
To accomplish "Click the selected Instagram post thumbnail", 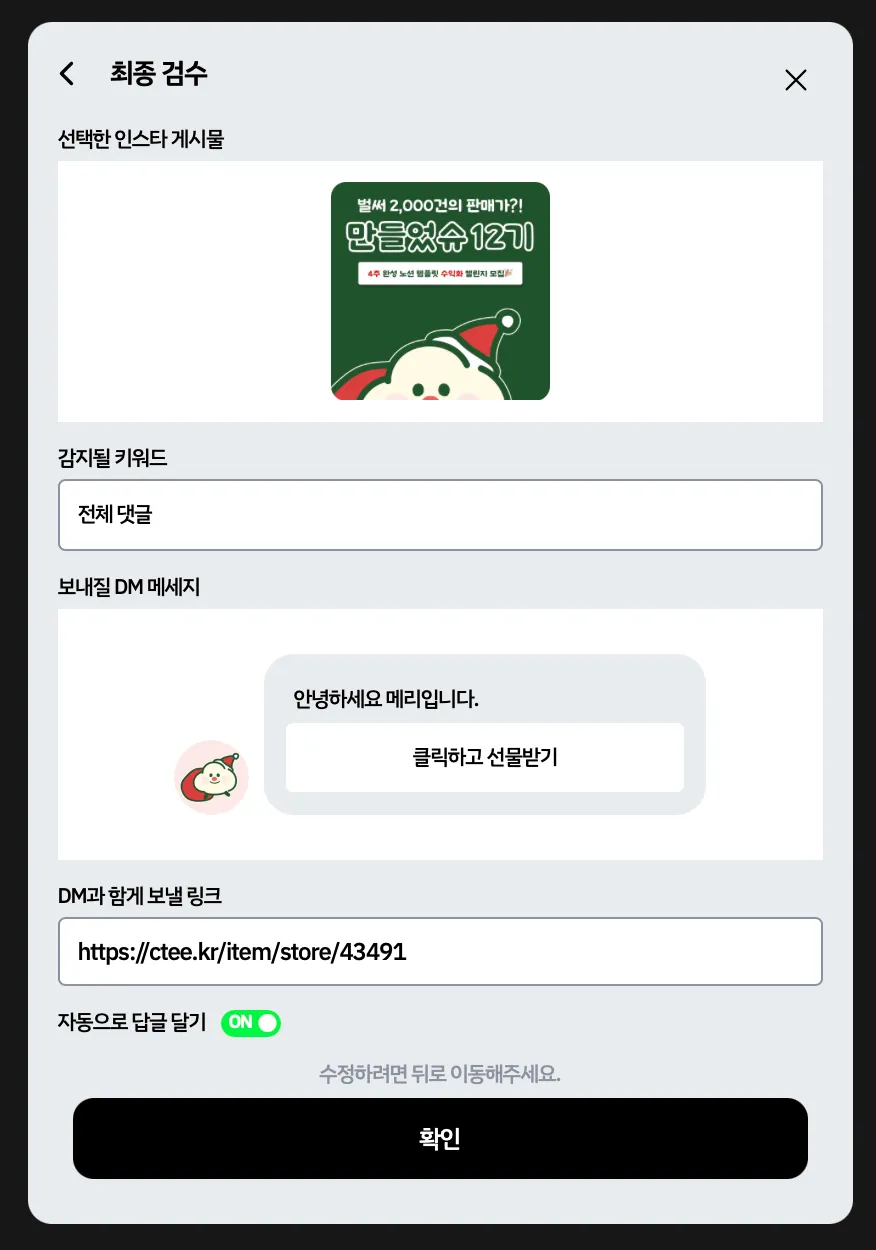I will click(440, 291).
